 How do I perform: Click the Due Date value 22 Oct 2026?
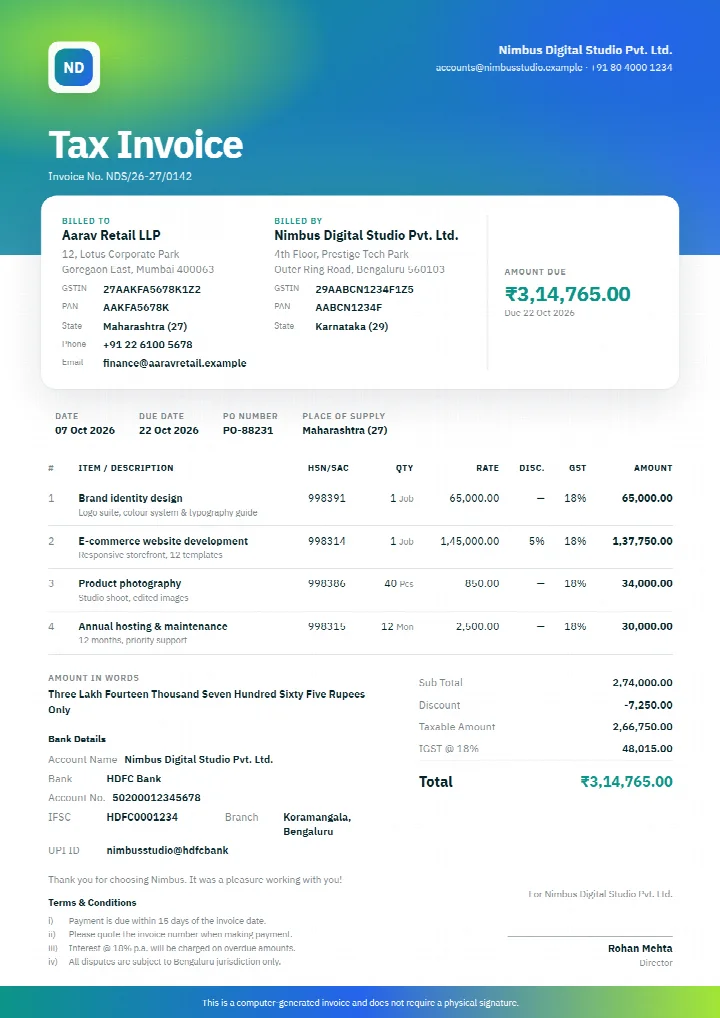(169, 430)
